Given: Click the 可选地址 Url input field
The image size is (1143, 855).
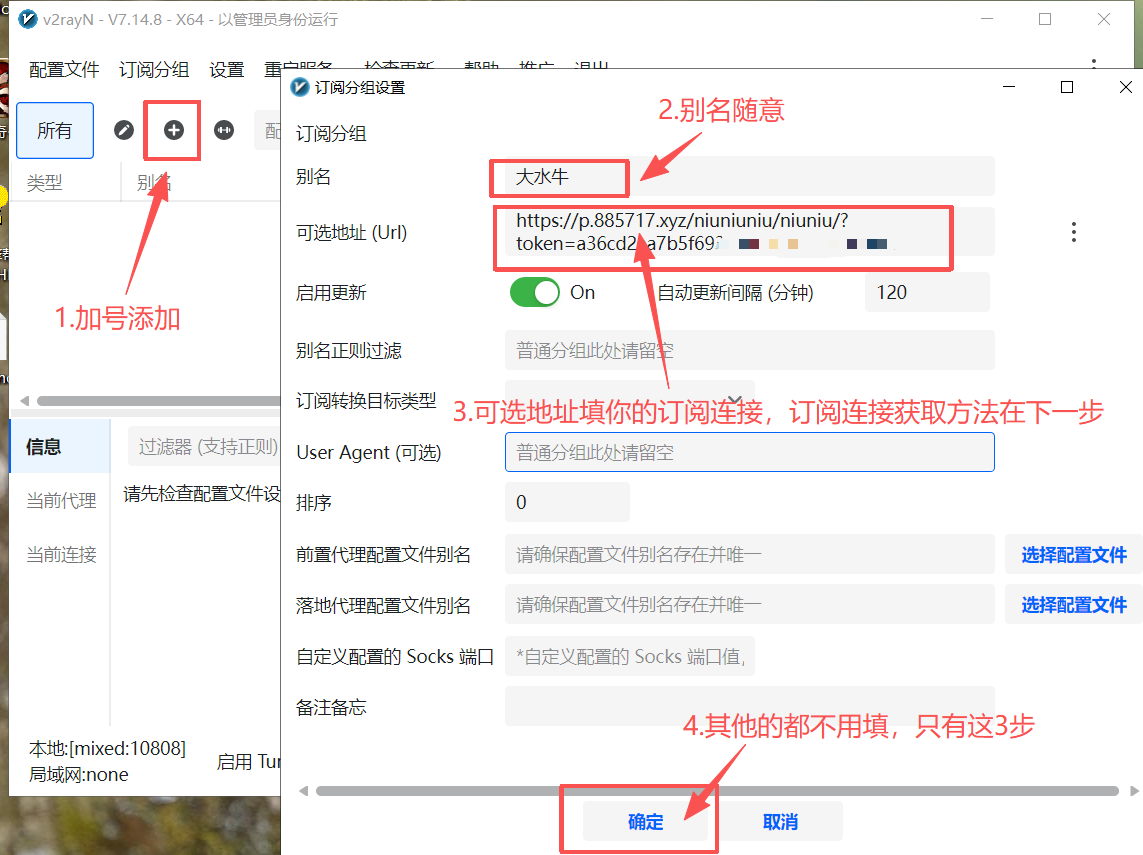Looking at the screenshot, I should (749, 232).
